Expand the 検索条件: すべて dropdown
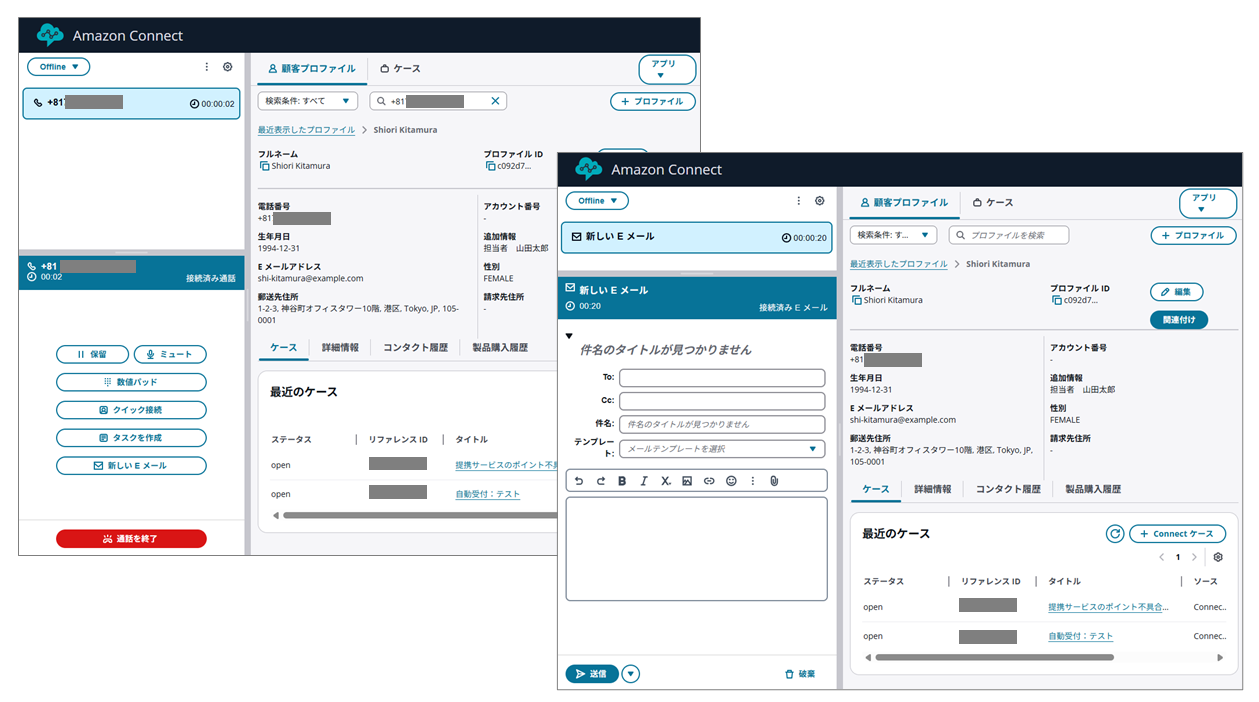Image resolution: width=1259 pixels, height=702 pixels. [x=307, y=101]
